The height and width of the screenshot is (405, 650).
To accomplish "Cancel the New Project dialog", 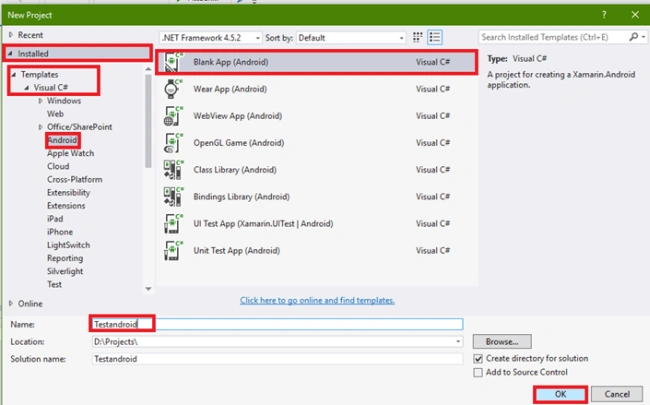I will tap(617, 394).
